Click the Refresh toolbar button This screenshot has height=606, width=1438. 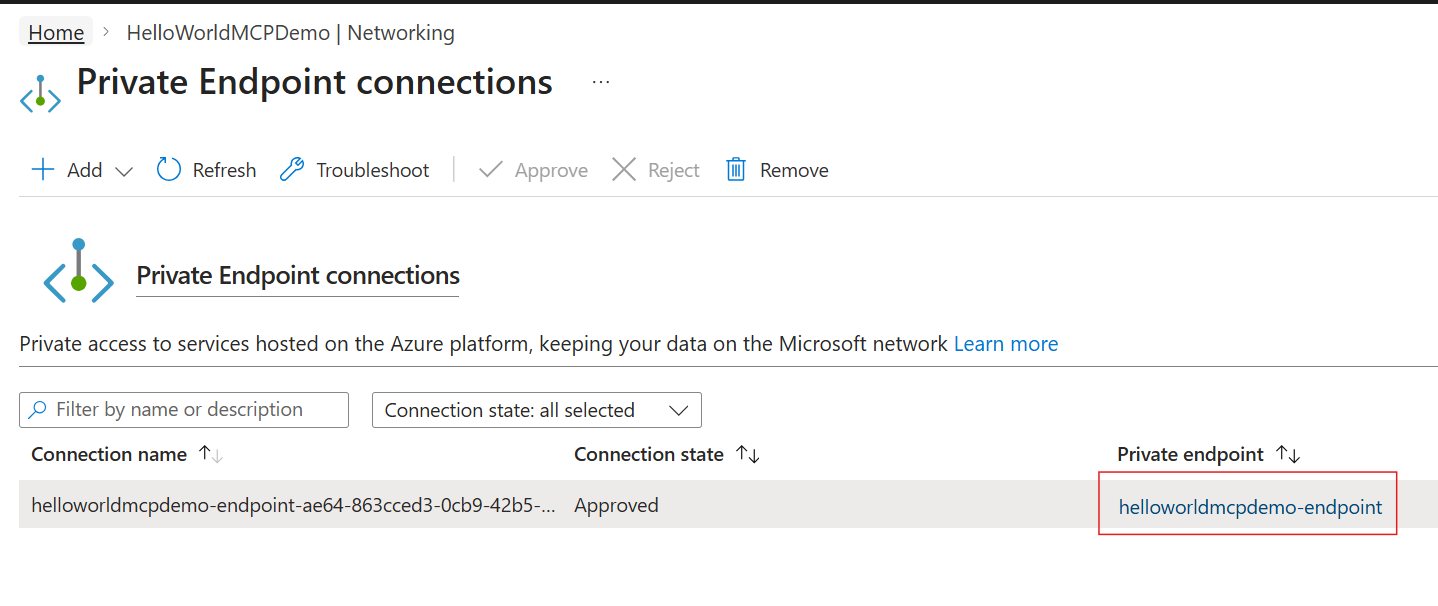pyautogui.click(x=207, y=170)
